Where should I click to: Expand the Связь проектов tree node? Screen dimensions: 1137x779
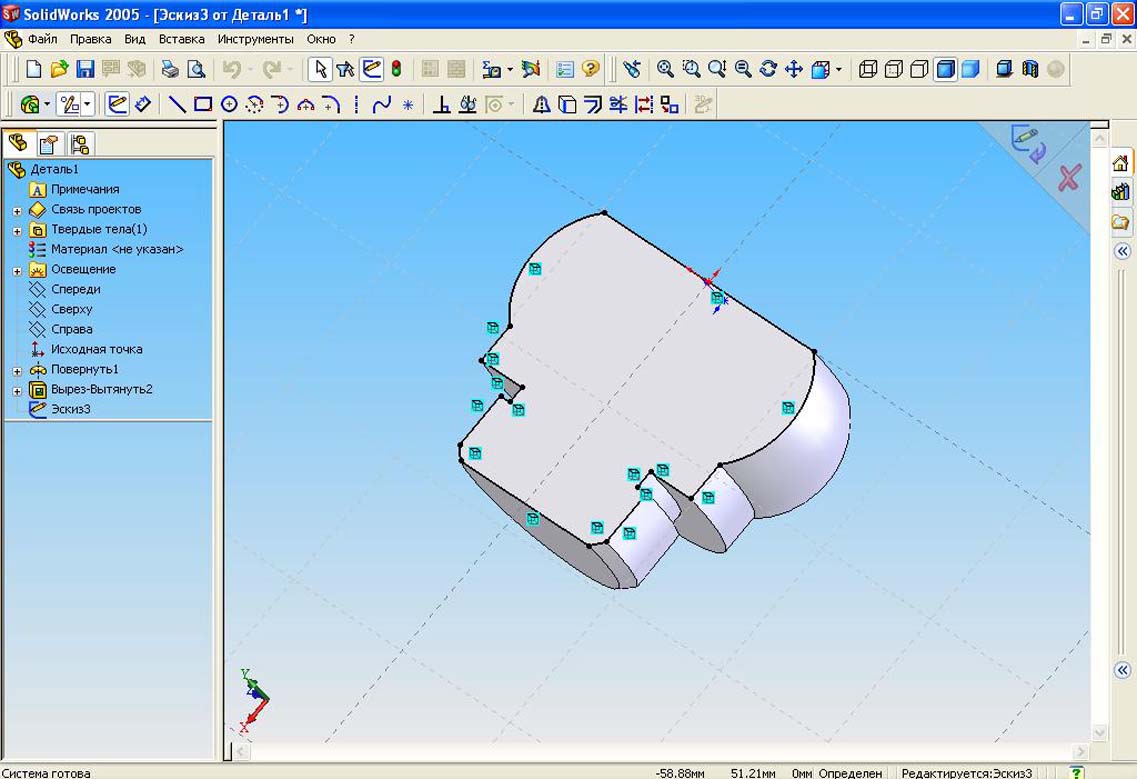pyautogui.click(x=17, y=211)
